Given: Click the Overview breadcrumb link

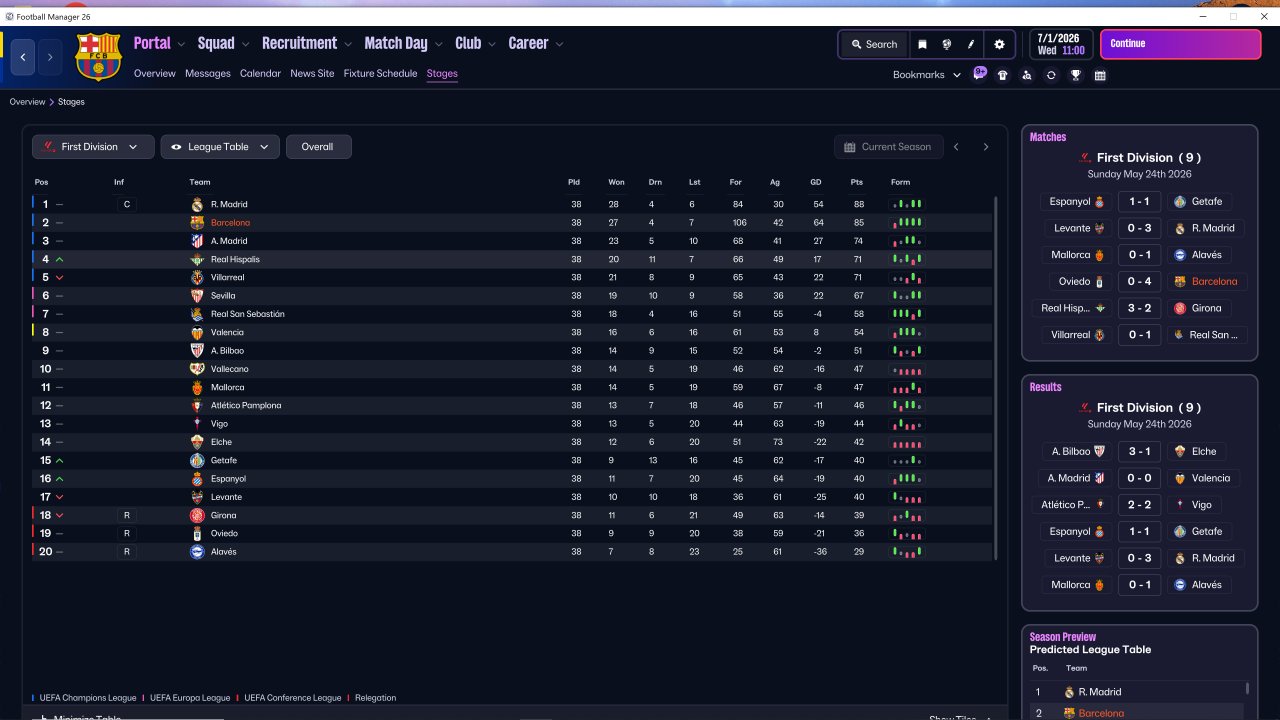Looking at the screenshot, I should pos(27,102).
